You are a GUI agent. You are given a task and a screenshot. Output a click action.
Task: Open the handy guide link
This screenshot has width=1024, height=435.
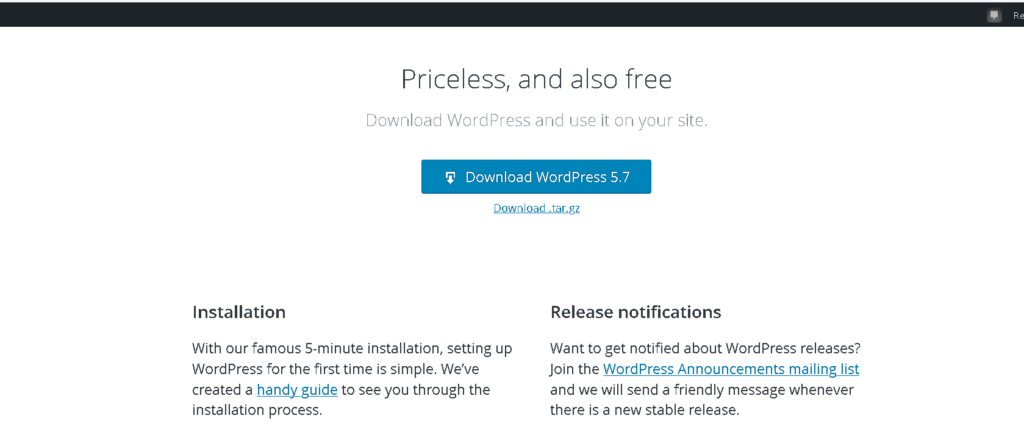[297, 390]
